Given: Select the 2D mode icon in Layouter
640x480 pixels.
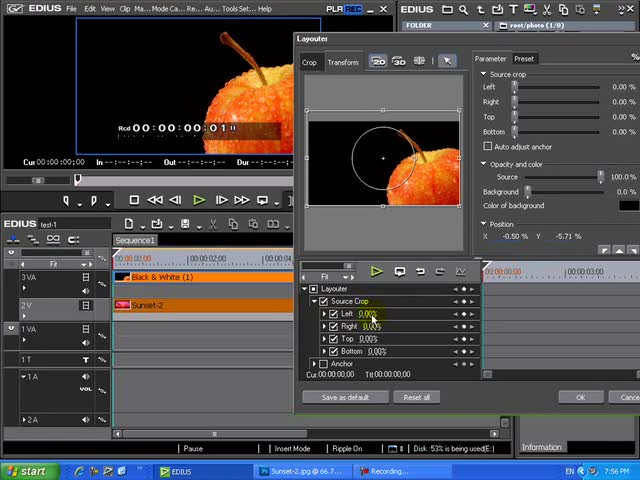Looking at the screenshot, I should [x=379, y=62].
